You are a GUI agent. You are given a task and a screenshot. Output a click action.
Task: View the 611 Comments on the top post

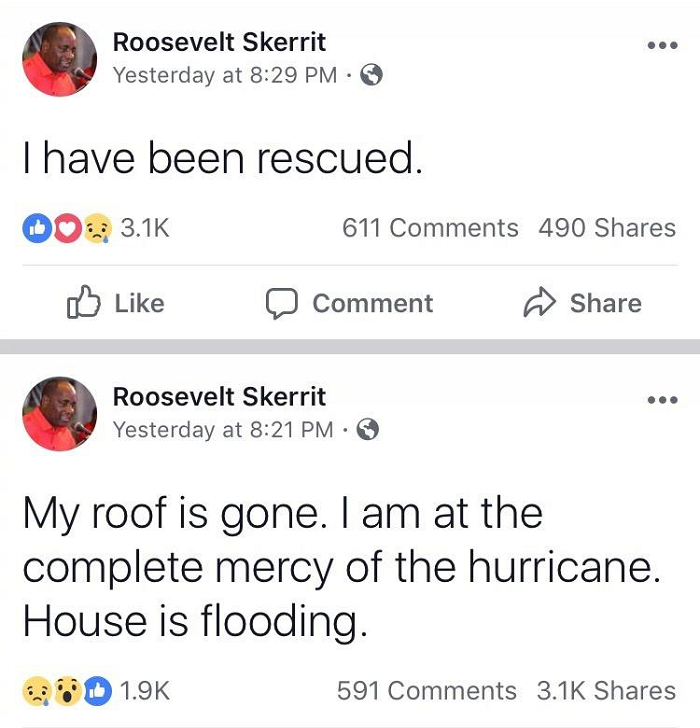(430, 228)
